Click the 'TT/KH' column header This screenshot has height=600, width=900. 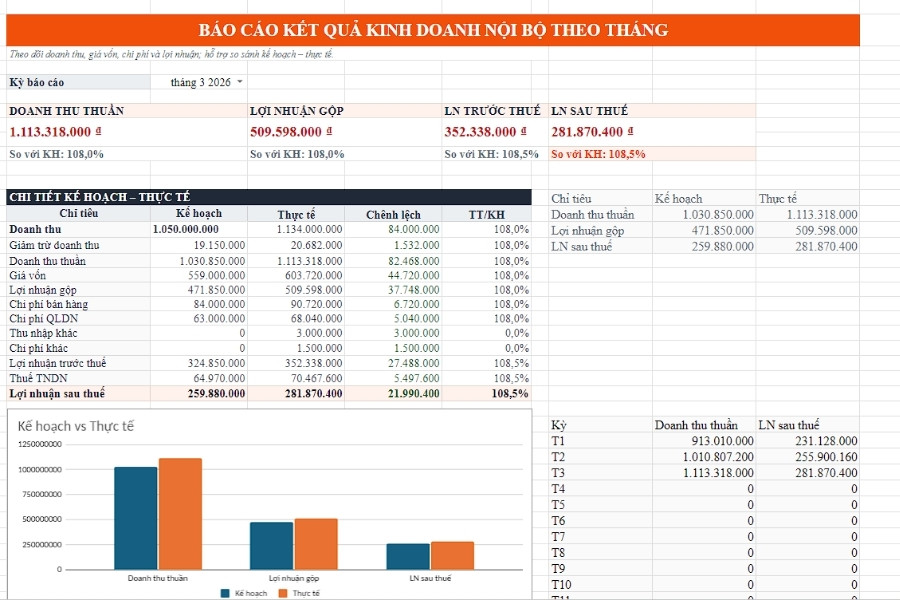(x=486, y=215)
